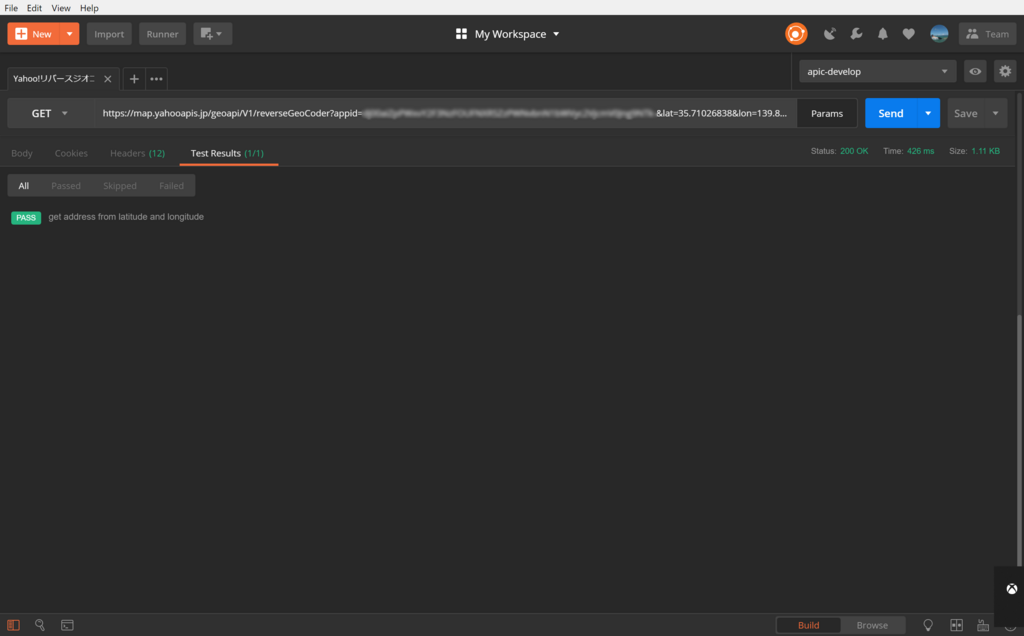Filter test results by Skipped

(x=120, y=185)
